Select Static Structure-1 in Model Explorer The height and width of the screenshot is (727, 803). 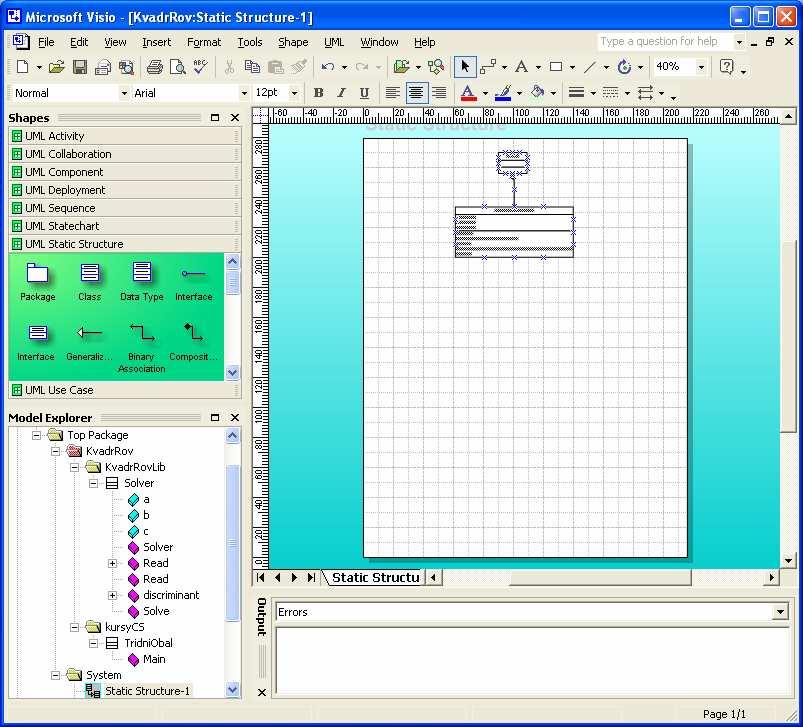coord(147,691)
